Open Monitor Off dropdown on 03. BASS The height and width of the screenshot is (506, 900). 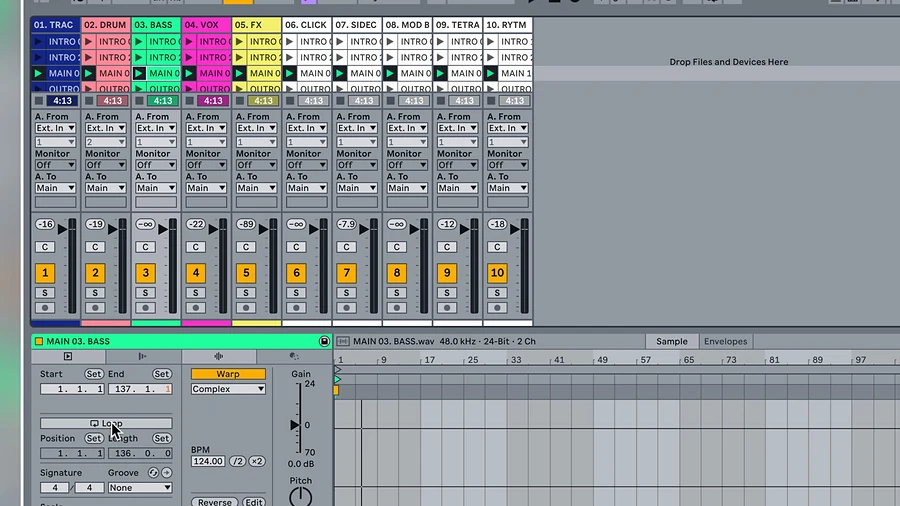[156, 165]
